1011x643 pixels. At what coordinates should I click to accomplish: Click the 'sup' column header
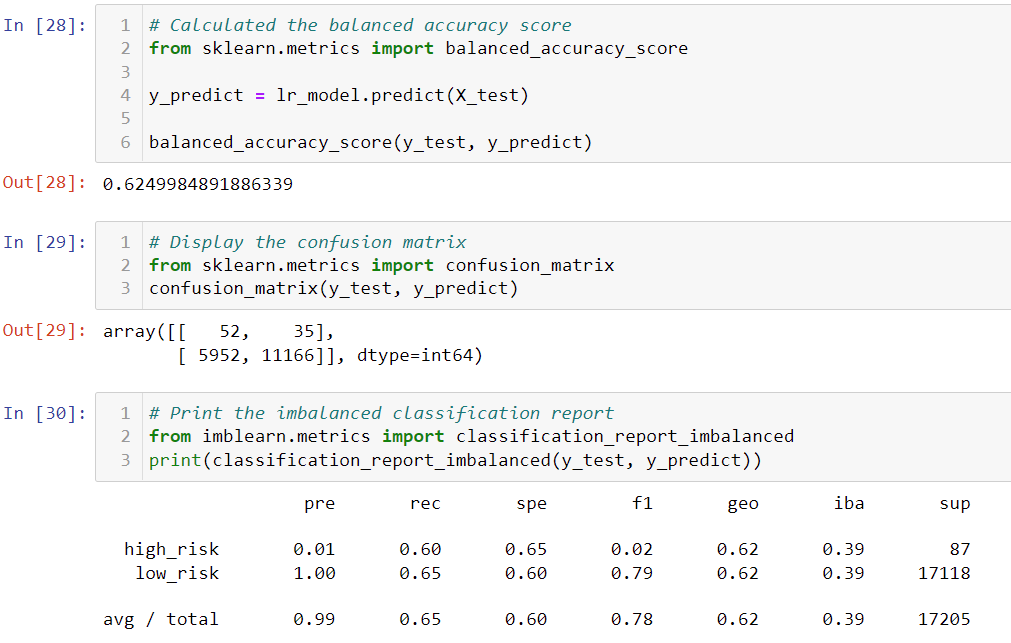click(x=954, y=504)
